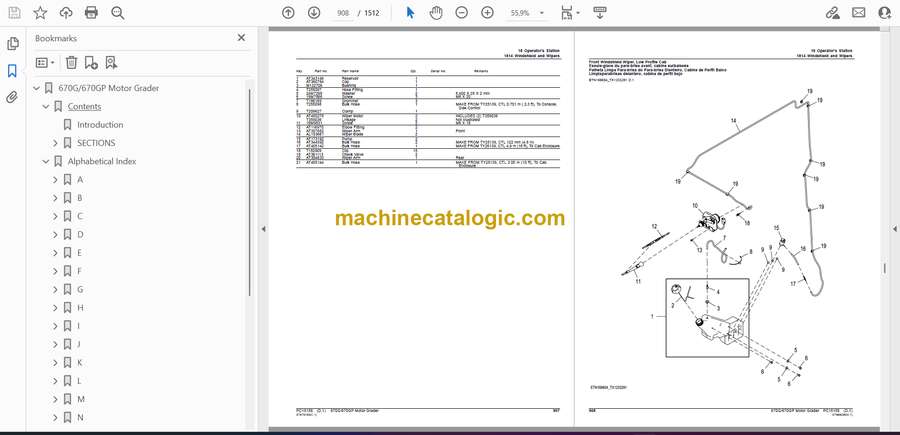Select the K index bookmark
900x435 pixels.
click(80, 363)
